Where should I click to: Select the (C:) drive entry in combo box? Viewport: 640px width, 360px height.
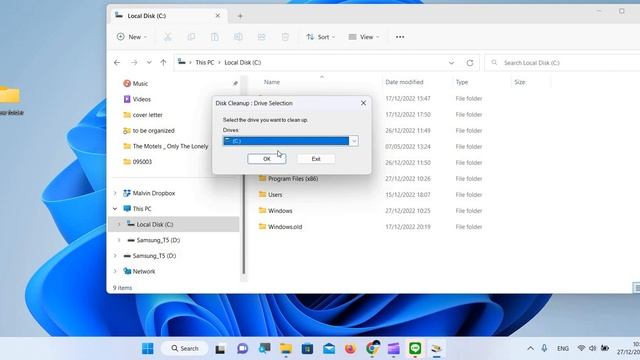[x=286, y=141]
